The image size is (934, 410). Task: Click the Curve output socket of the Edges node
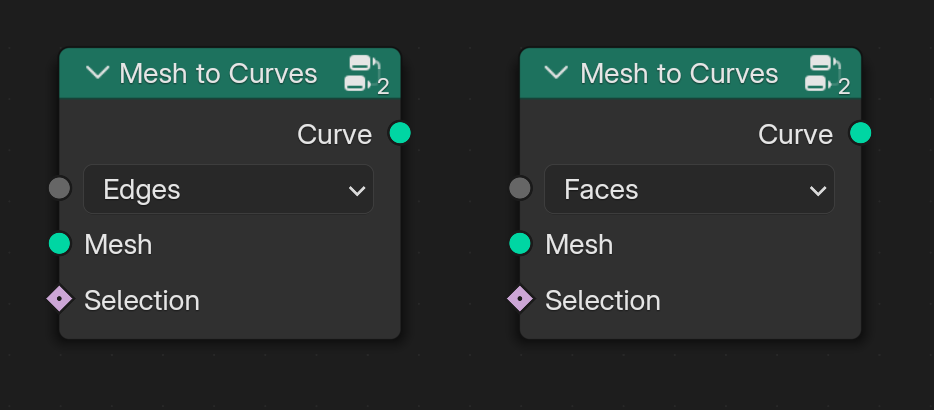point(400,133)
